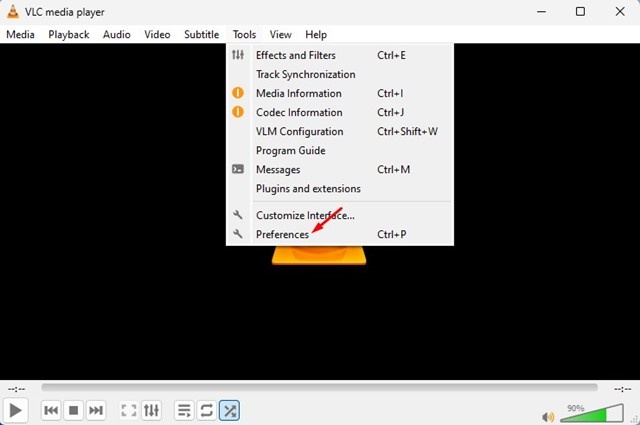Disable the shuffle random button

click(229, 410)
